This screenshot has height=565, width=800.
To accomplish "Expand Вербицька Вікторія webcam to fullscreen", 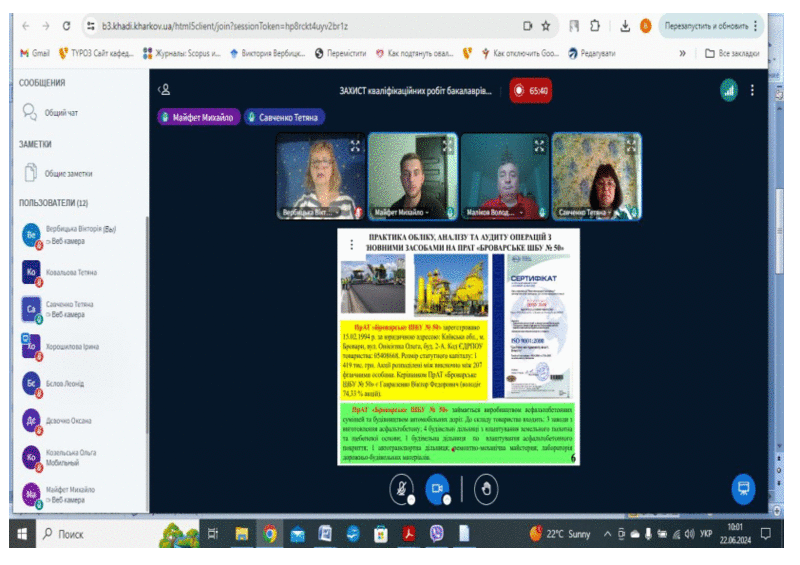I will [355, 146].
